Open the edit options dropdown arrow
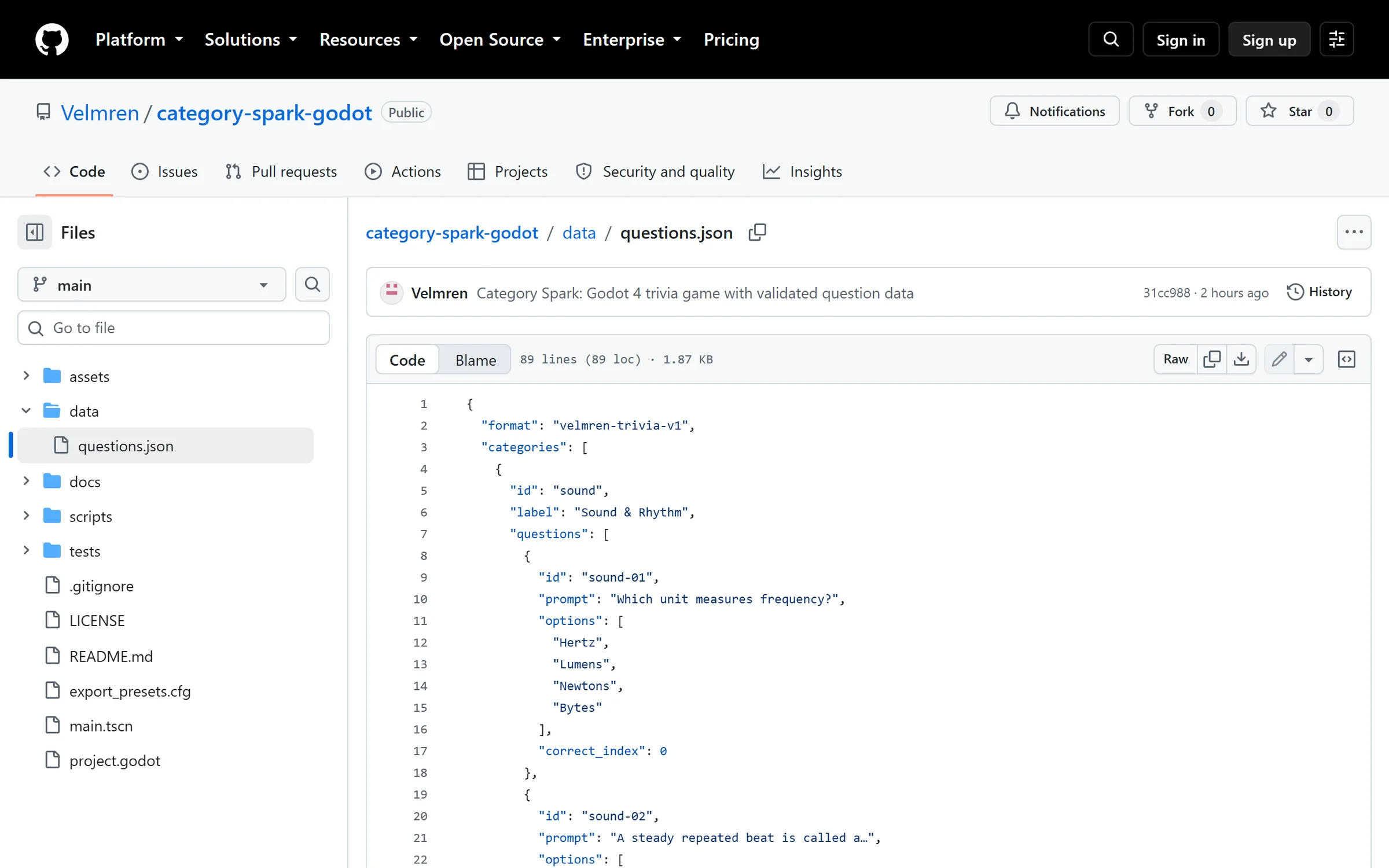 pyautogui.click(x=1309, y=359)
